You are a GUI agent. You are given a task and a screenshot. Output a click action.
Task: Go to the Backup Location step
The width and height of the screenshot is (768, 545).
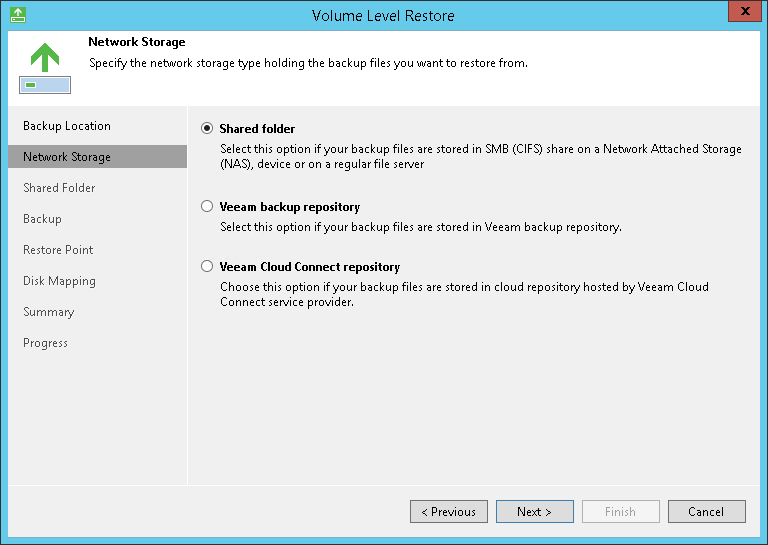pos(67,126)
